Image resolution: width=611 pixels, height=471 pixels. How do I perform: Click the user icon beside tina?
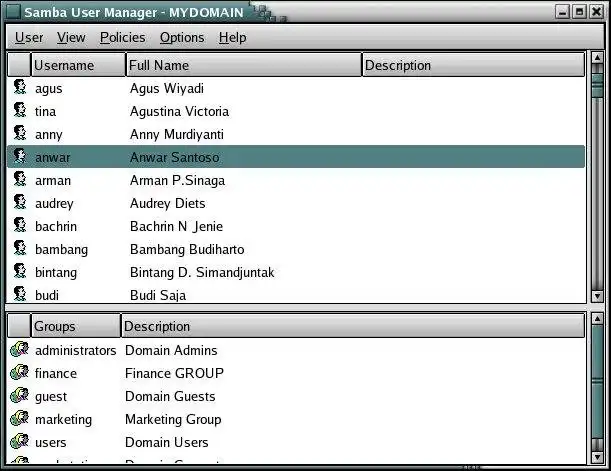(x=20, y=110)
